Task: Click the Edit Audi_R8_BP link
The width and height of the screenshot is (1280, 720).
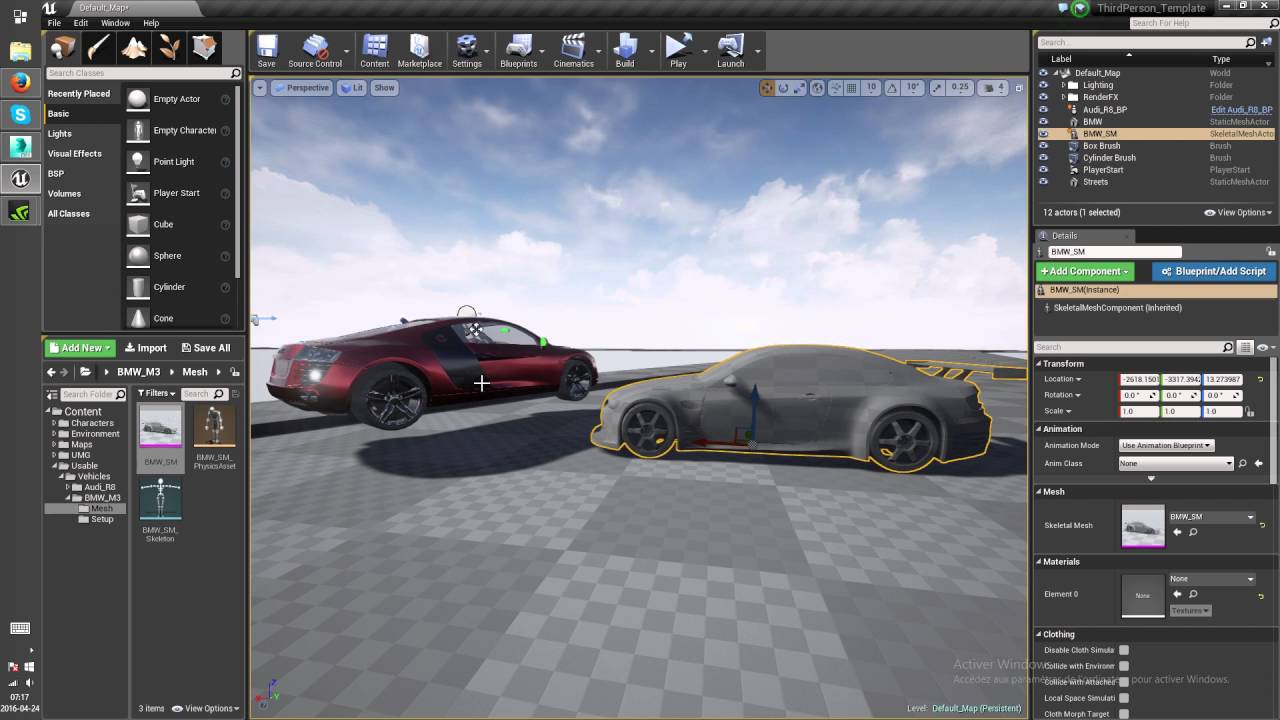Action: coord(1241,110)
